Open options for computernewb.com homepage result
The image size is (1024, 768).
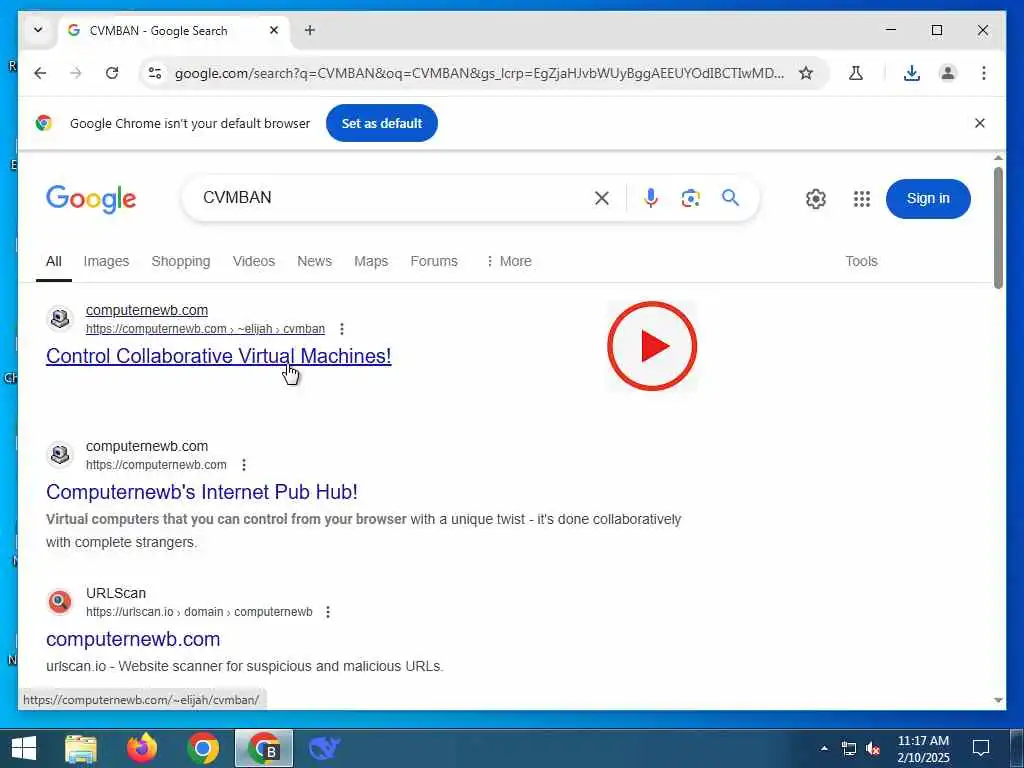pyautogui.click(x=244, y=465)
